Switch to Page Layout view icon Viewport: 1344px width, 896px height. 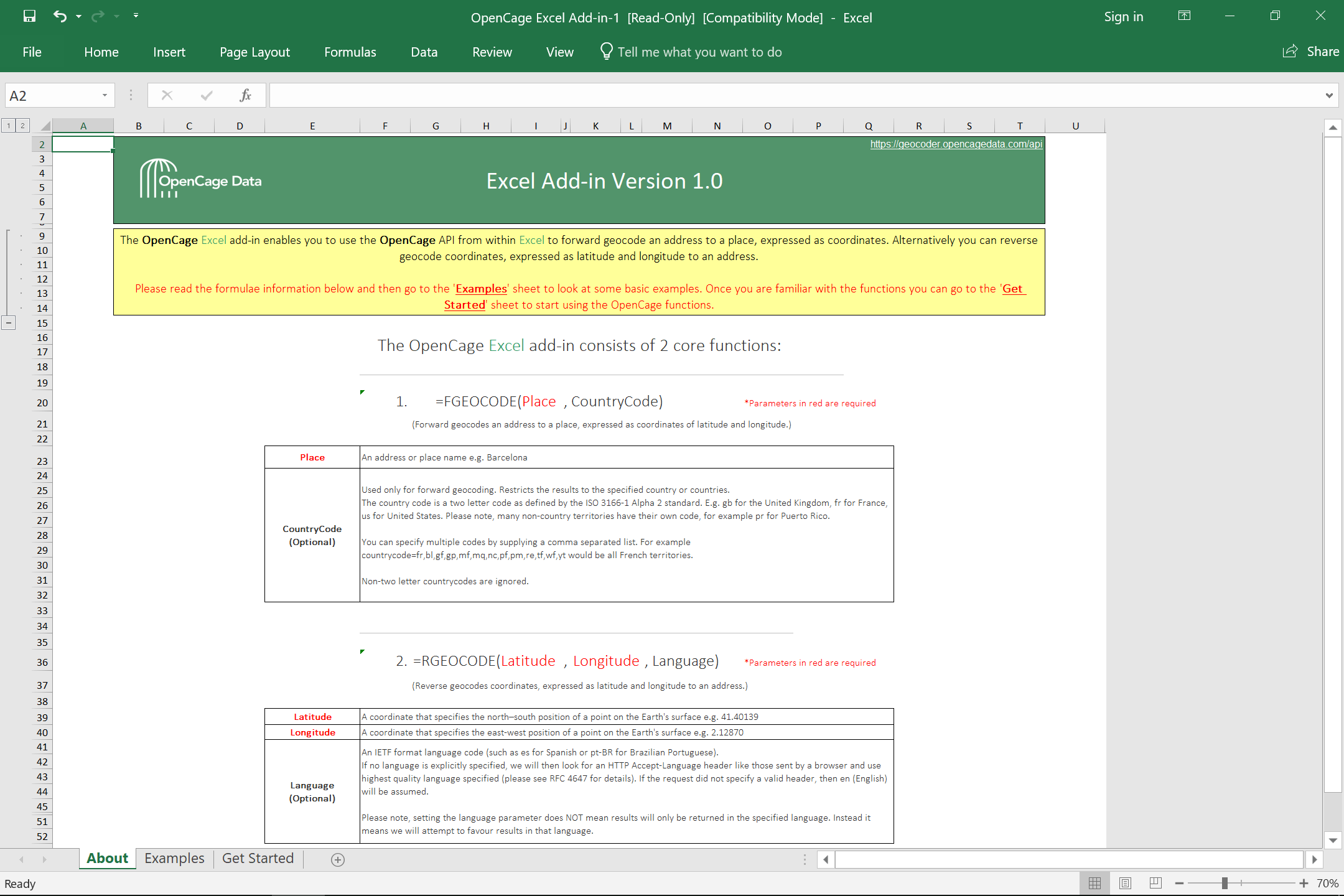click(1125, 883)
